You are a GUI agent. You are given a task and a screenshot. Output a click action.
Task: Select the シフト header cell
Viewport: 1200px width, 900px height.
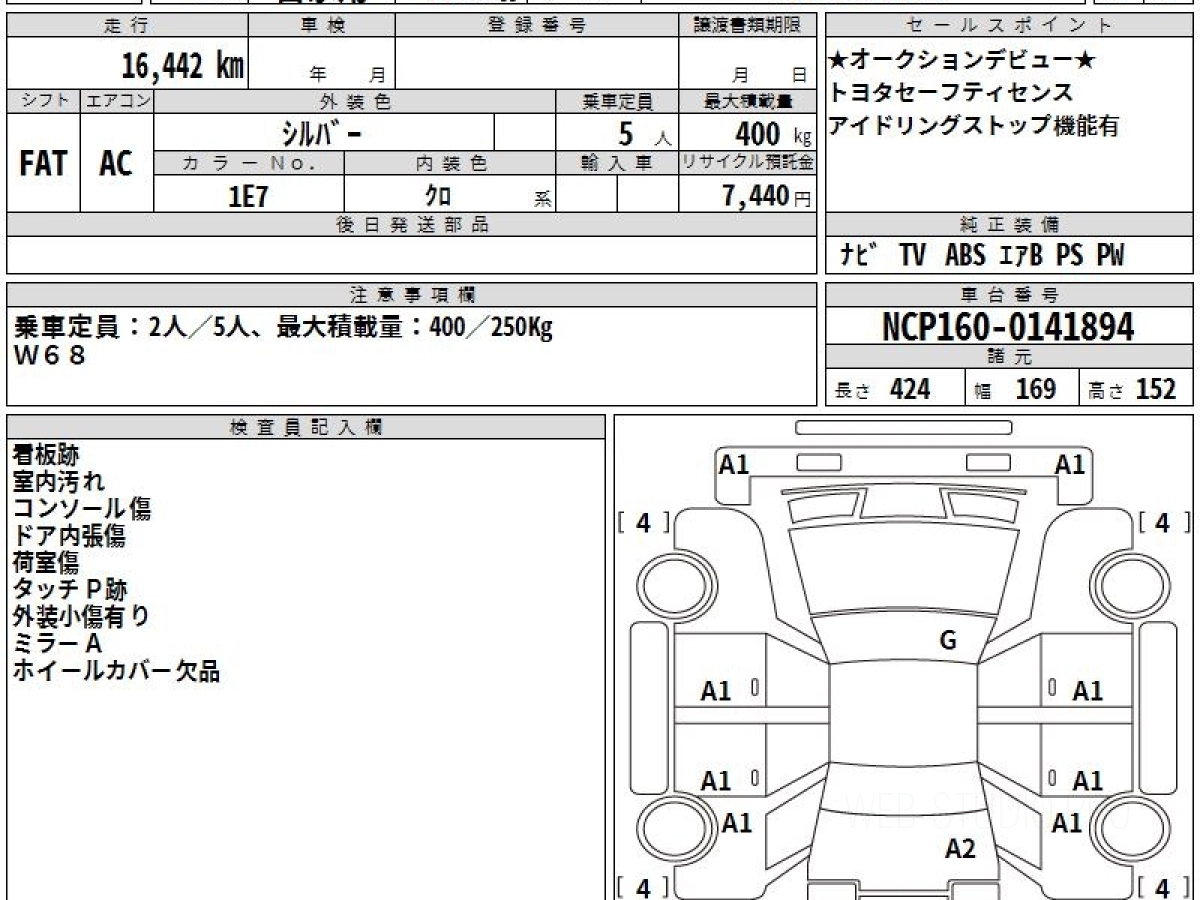click(43, 101)
